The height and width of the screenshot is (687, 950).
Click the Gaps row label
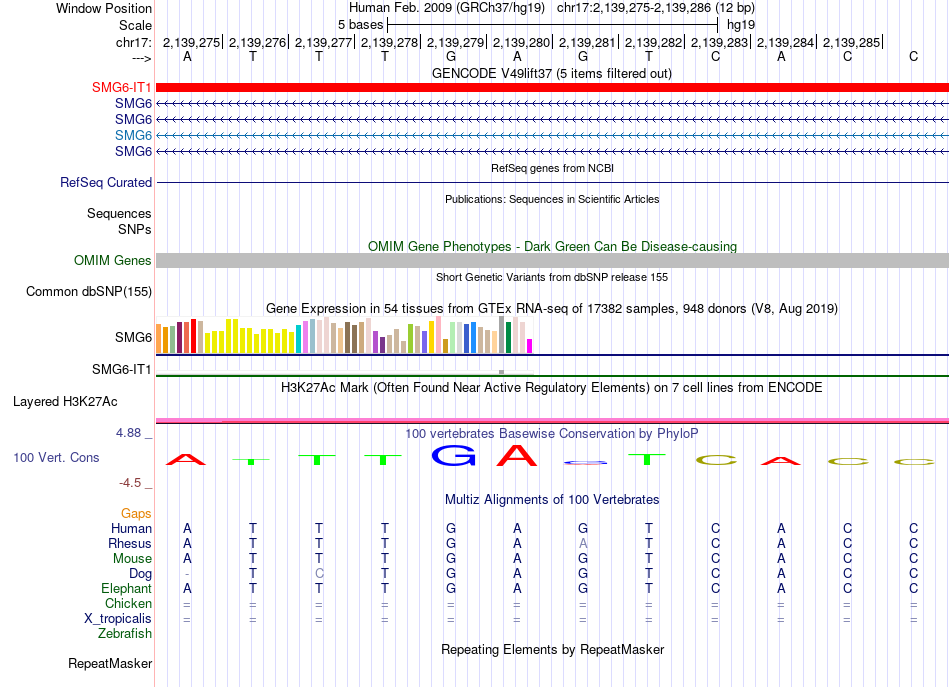click(x=136, y=514)
